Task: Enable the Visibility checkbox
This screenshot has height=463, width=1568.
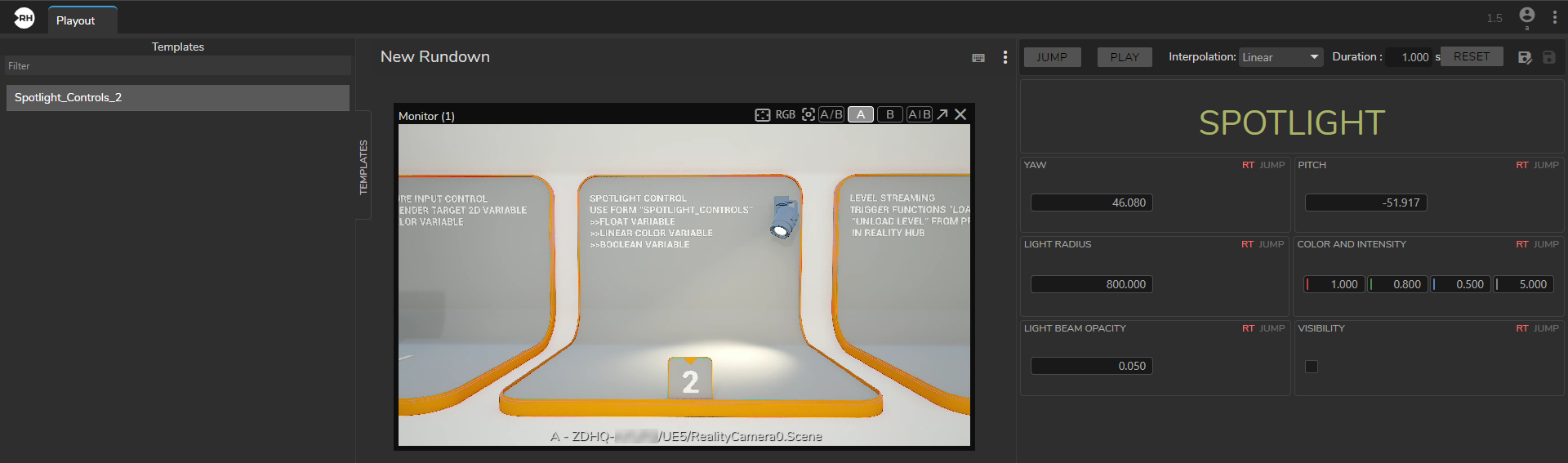Action: (x=1311, y=367)
